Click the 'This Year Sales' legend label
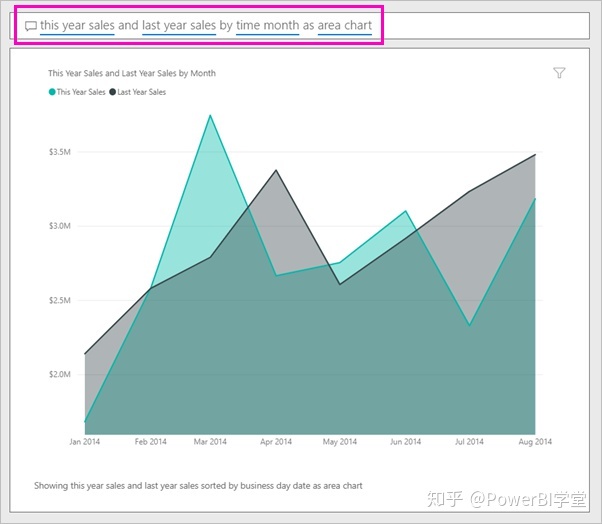The width and height of the screenshot is (602, 524). tap(81, 92)
